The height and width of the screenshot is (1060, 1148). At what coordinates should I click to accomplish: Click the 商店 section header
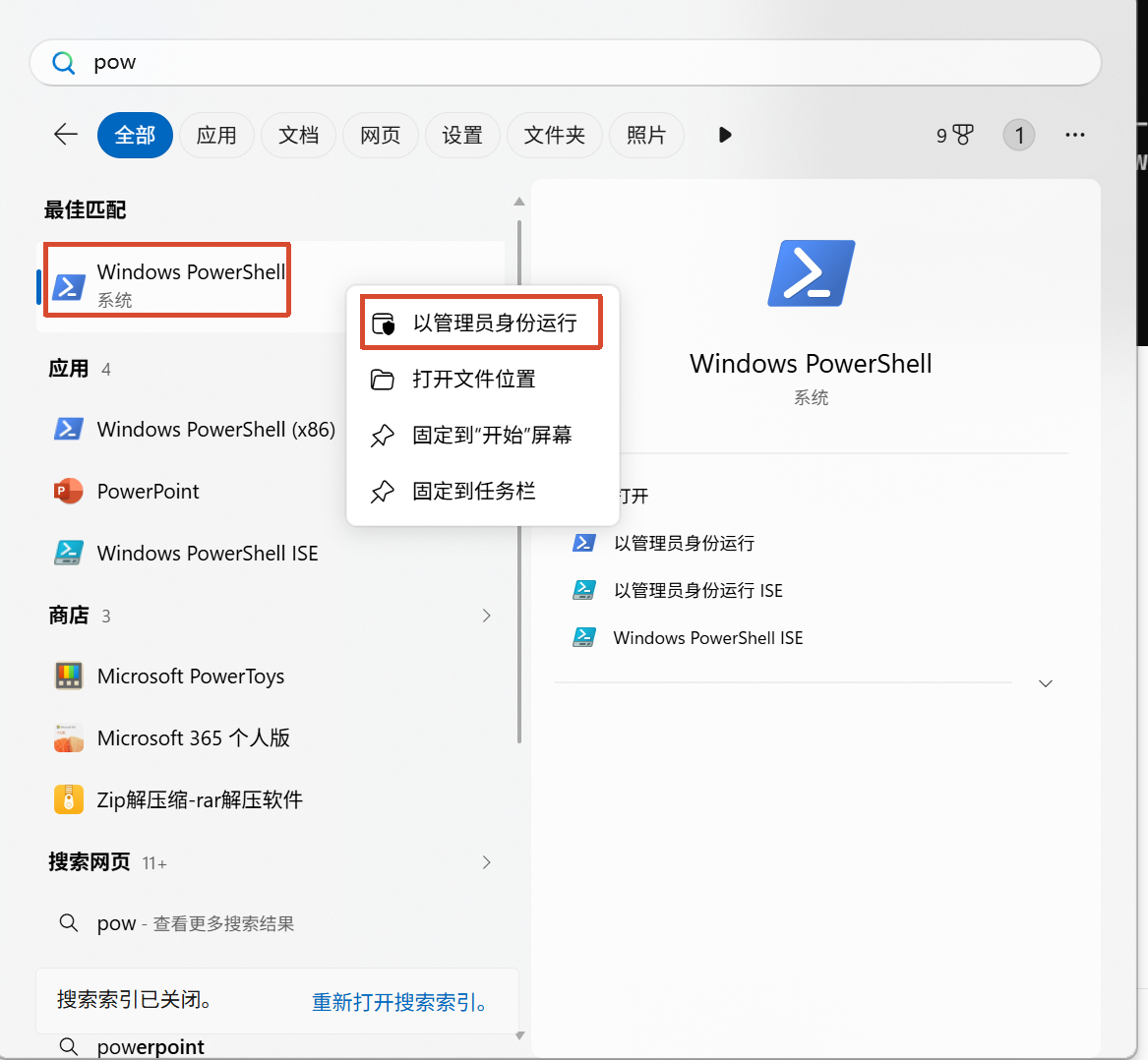click(68, 616)
